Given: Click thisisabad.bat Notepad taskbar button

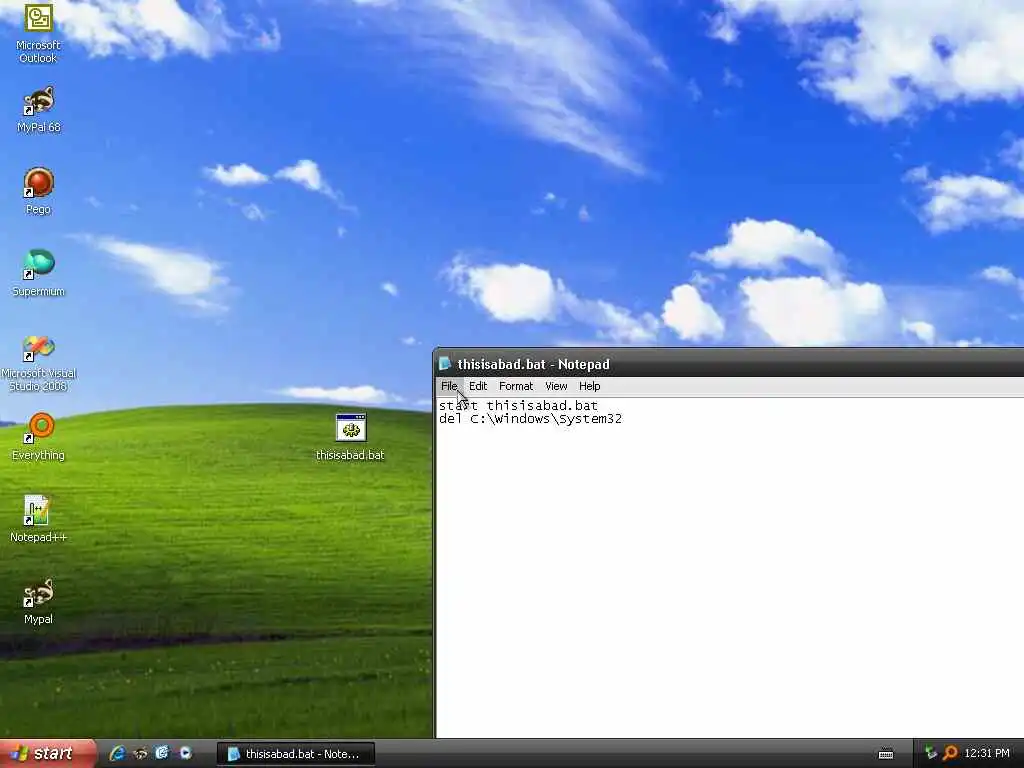Looking at the screenshot, I should (x=296, y=754).
